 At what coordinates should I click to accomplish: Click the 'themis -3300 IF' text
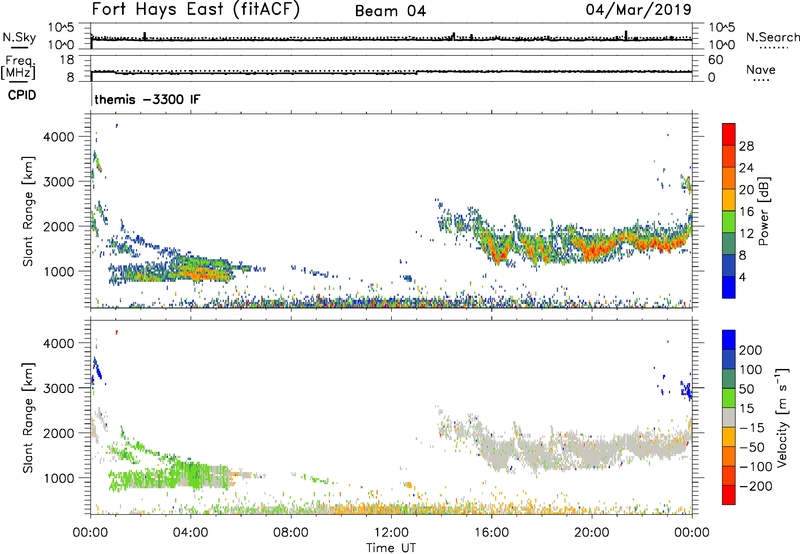[147, 99]
